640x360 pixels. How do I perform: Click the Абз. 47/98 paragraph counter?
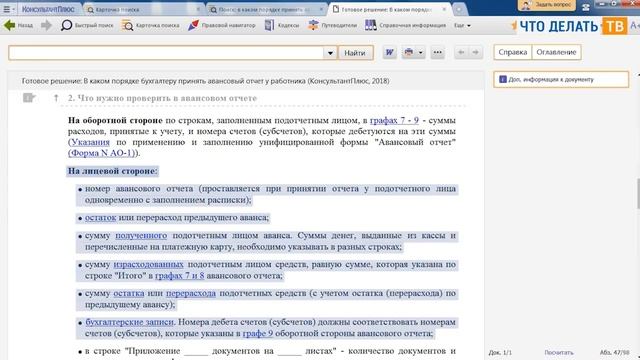(x=614, y=352)
